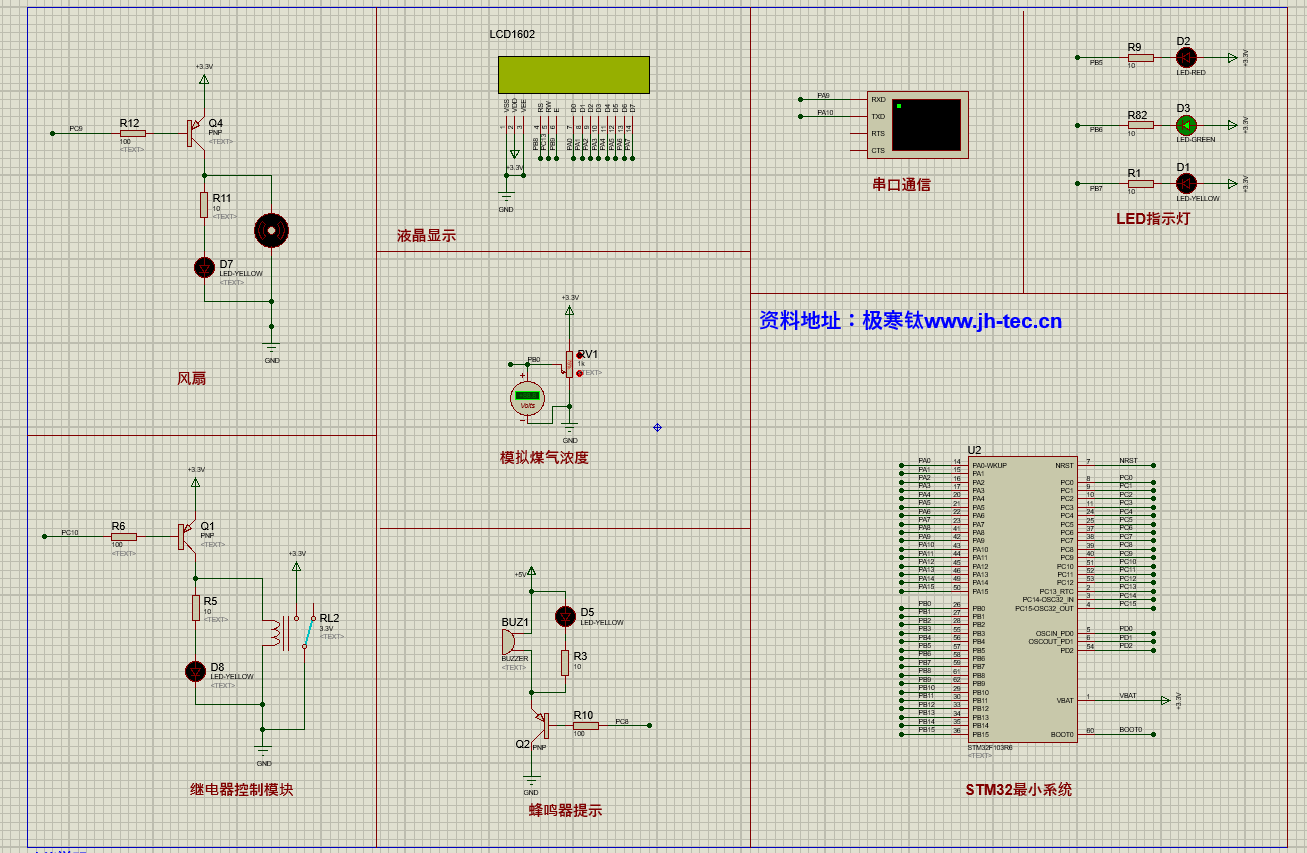Click the PA0-WKUP pin label
Screen dimensions: 1307x853
pyautogui.click(x=989, y=465)
